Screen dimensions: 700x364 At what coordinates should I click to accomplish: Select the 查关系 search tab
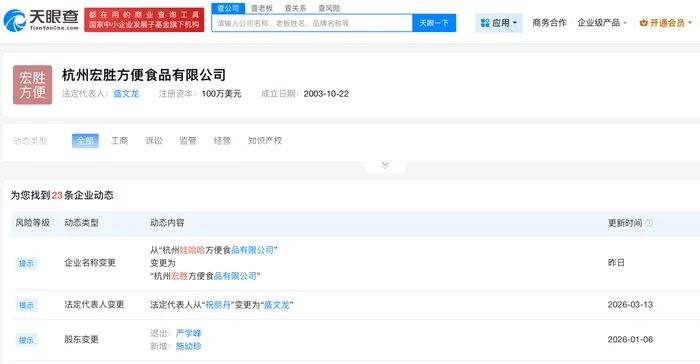click(295, 8)
